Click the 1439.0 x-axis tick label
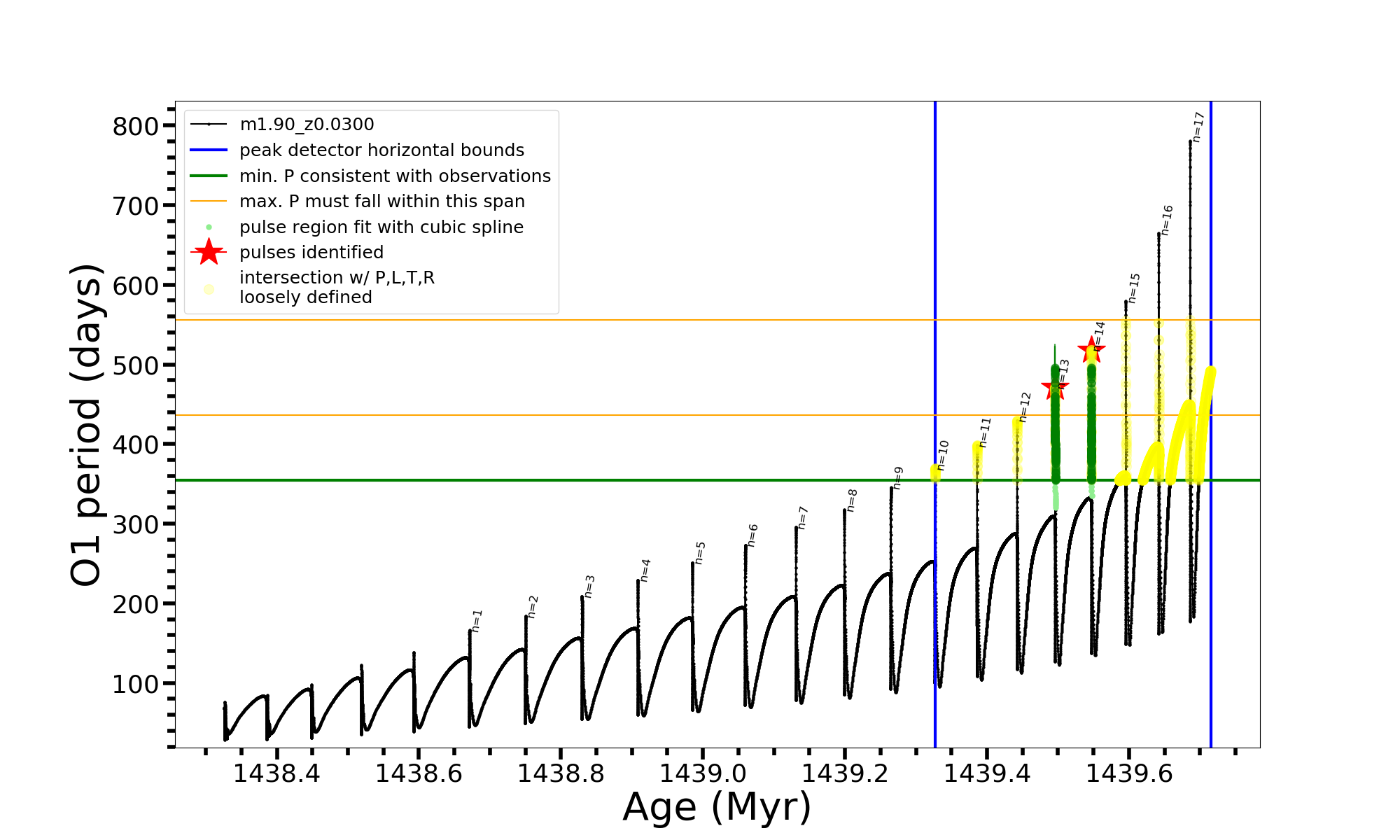This screenshot has height=840, width=1400. (703, 773)
